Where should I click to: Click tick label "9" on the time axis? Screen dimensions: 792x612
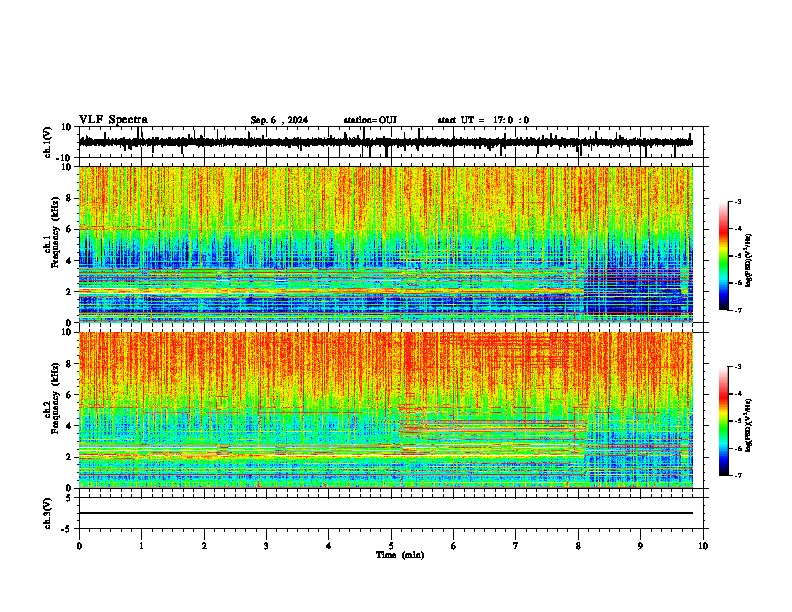click(640, 546)
